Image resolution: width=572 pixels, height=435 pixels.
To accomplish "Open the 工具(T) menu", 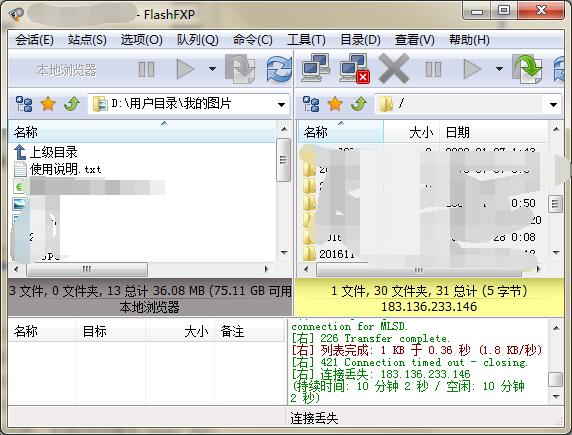I will 306,39.
